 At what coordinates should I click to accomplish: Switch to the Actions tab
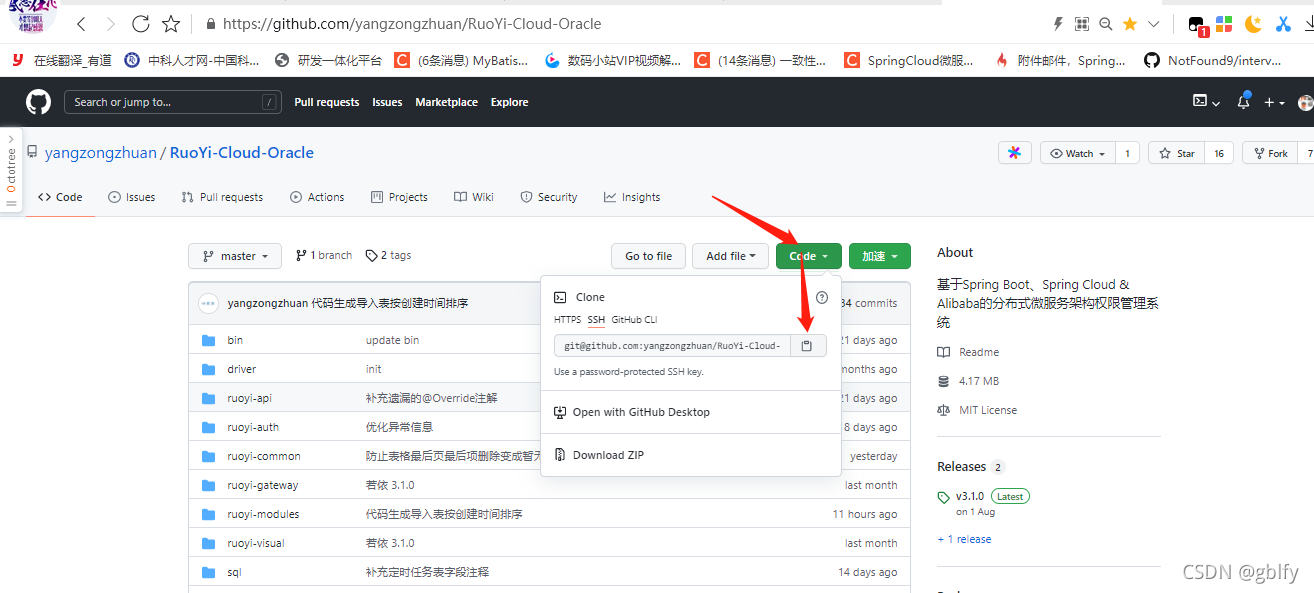[x=317, y=197]
